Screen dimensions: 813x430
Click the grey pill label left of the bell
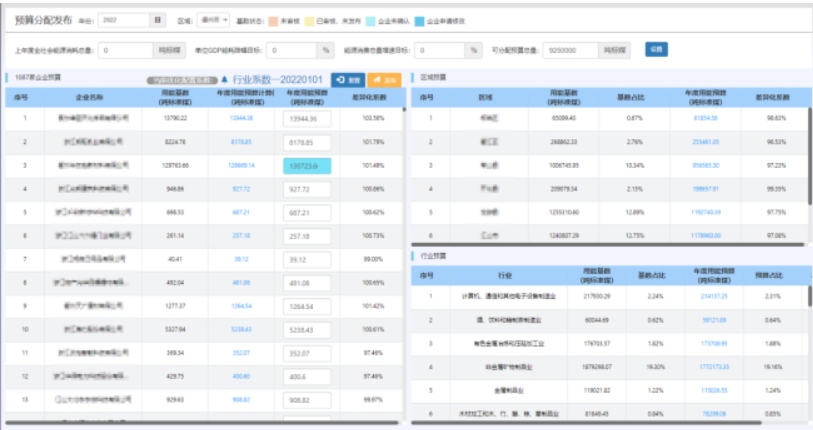(x=180, y=80)
